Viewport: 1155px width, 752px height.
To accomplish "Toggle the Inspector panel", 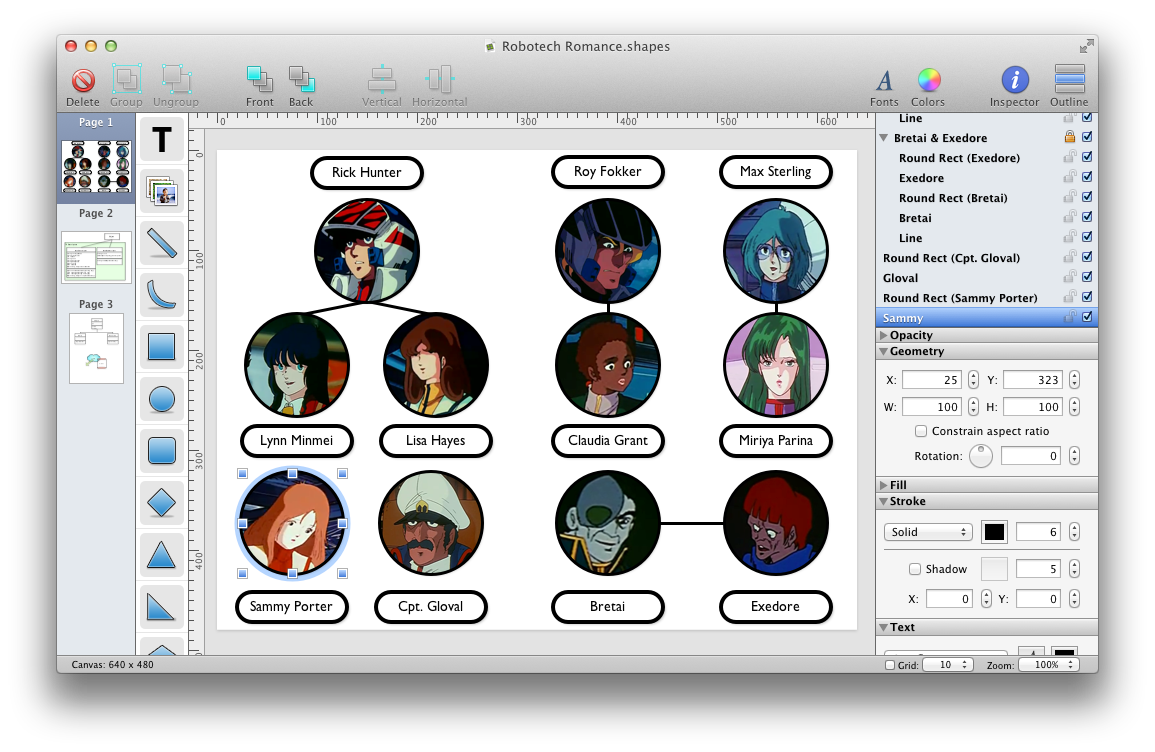I will (x=1014, y=80).
